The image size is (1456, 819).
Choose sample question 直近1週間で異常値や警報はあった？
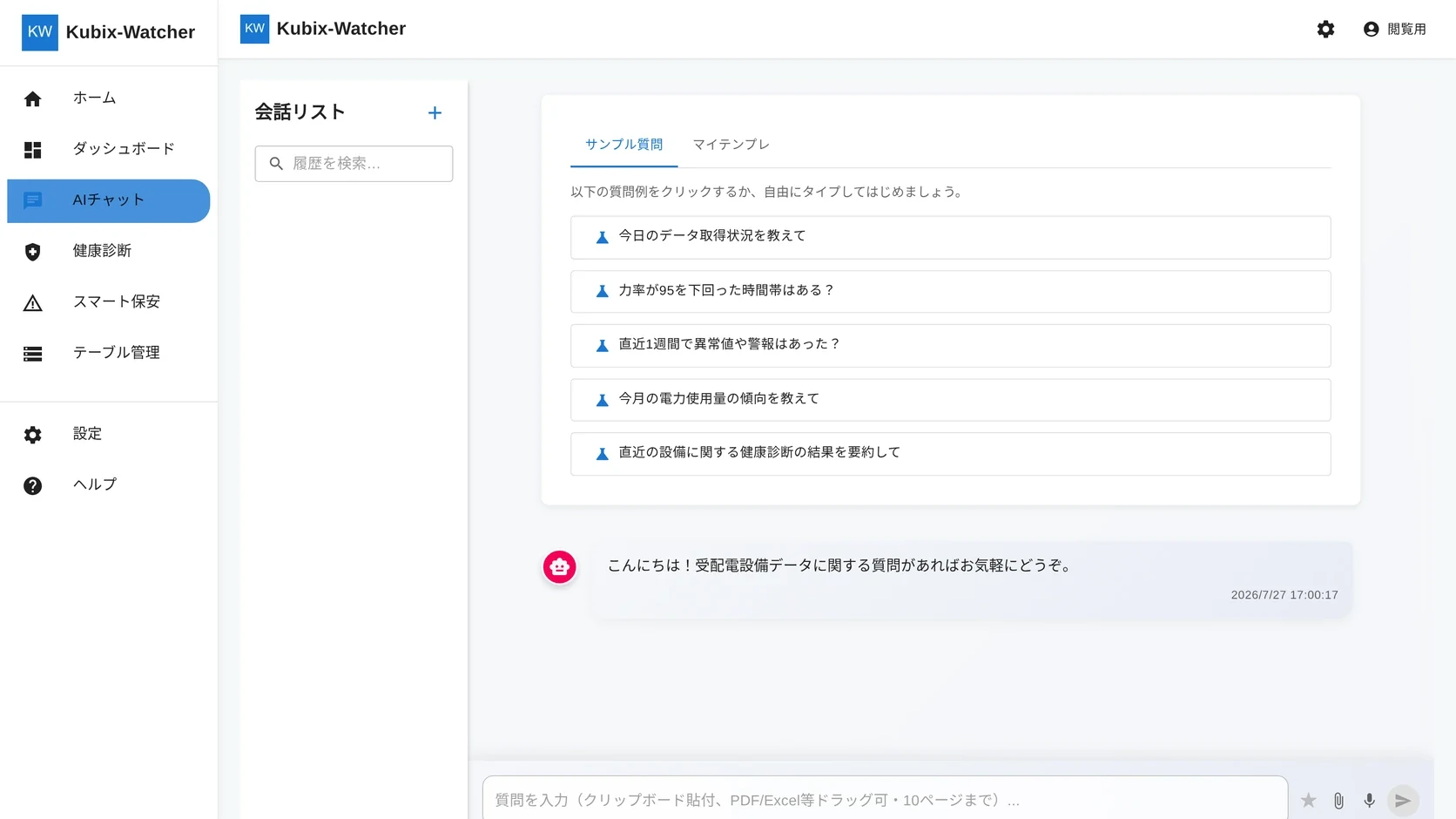tap(950, 345)
